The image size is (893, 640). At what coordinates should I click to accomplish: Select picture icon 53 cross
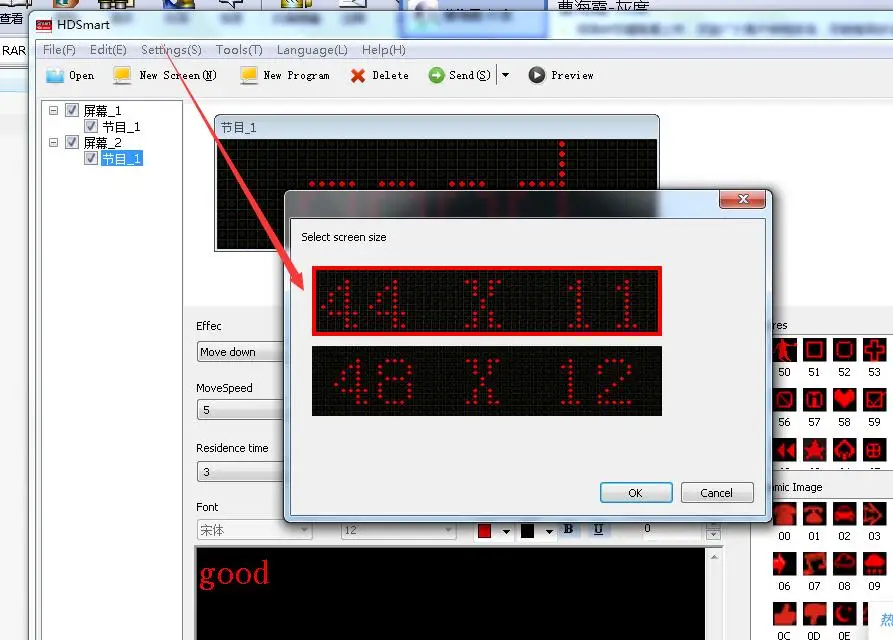tap(874, 350)
